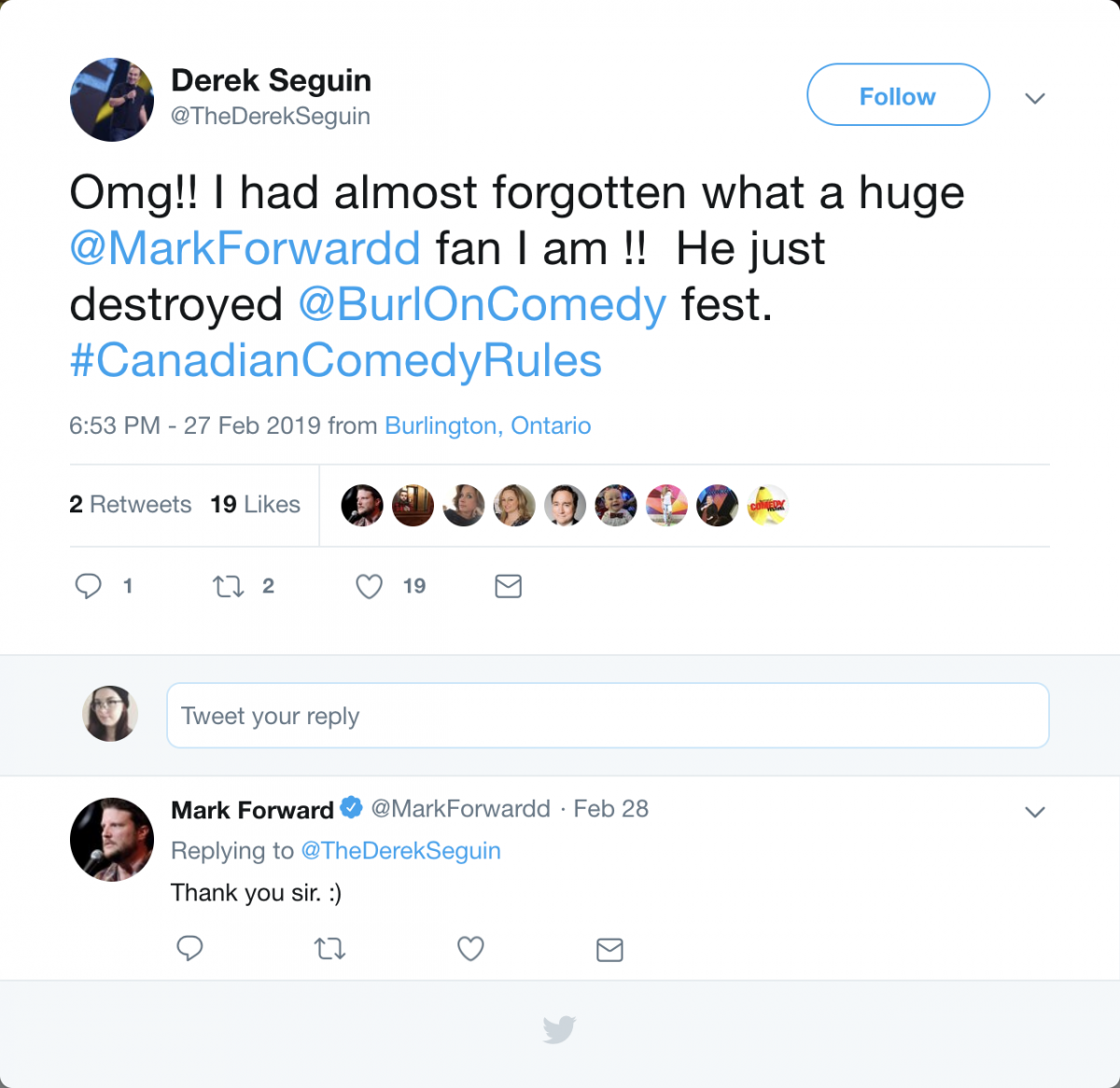Open Derek Seguin's profile picture
The height and width of the screenshot is (1088, 1120).
(112, 100)
